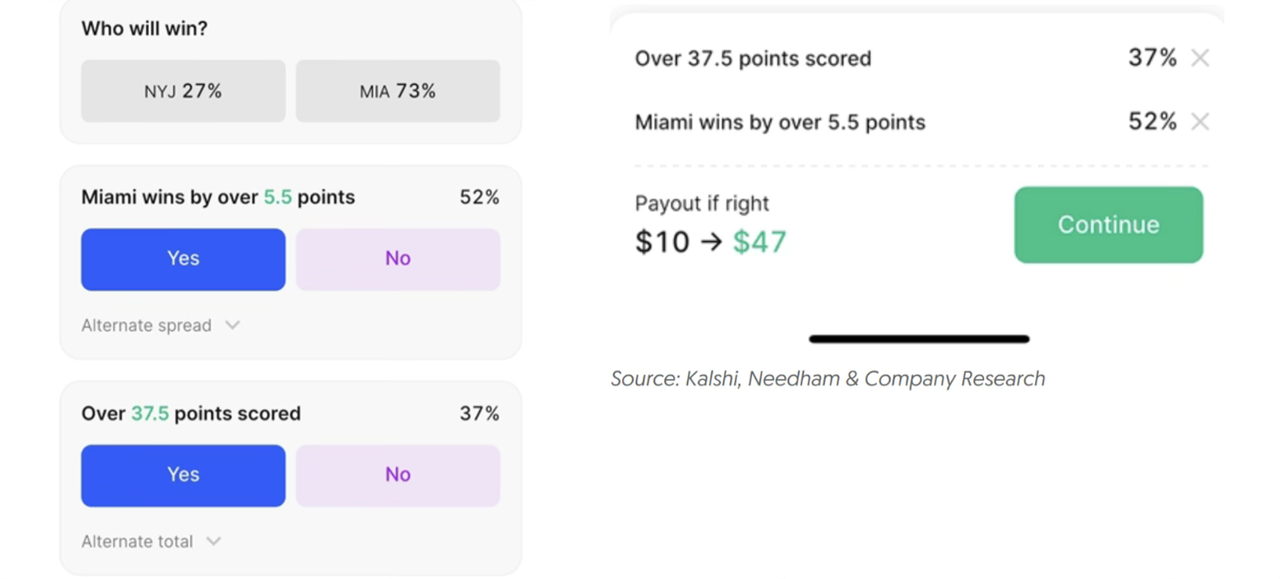Choose No for Miami wins by over 5.5

(x=398, y=259)
